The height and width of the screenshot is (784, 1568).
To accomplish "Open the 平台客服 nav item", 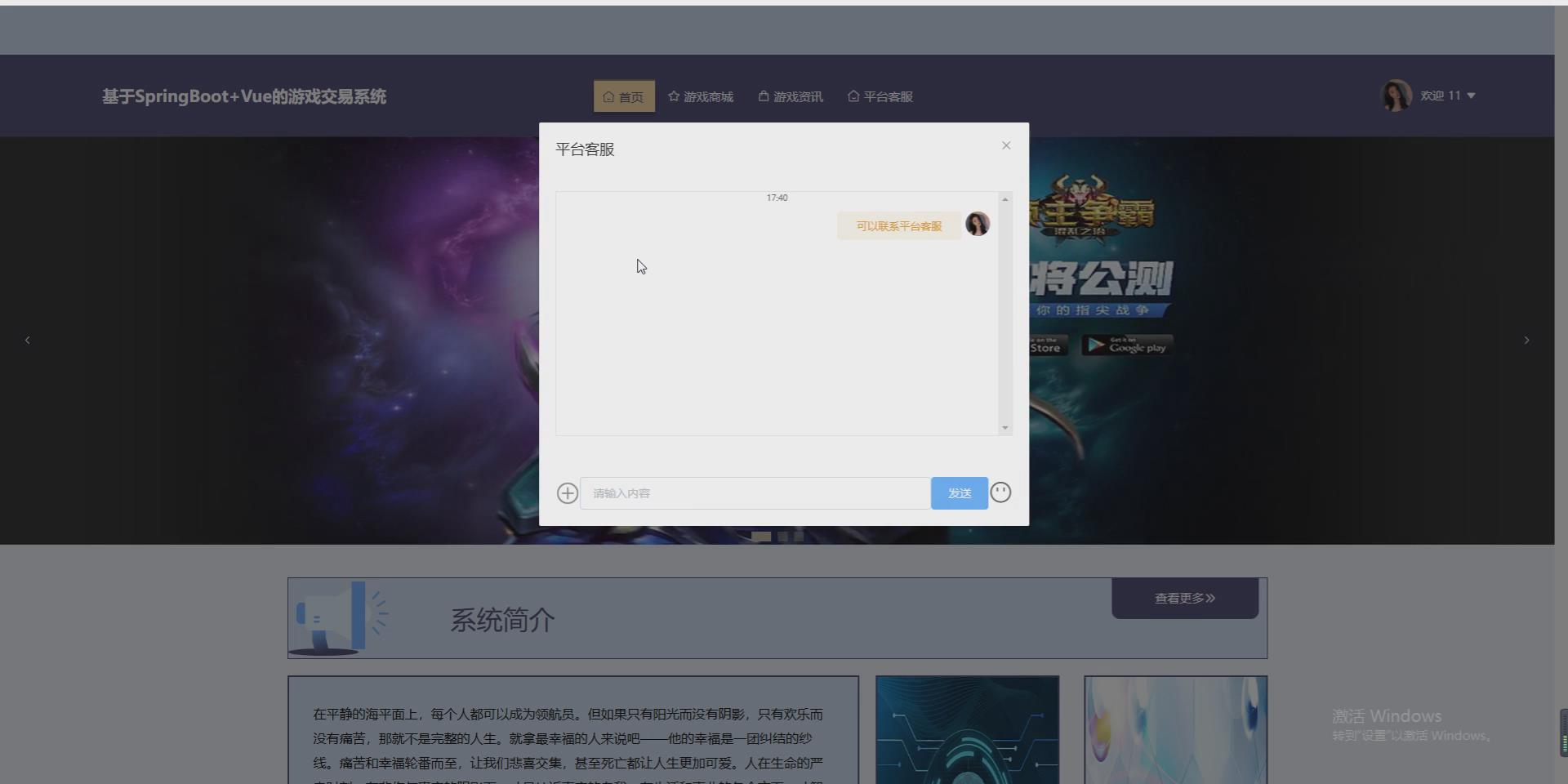I will (x=880, y=96).
